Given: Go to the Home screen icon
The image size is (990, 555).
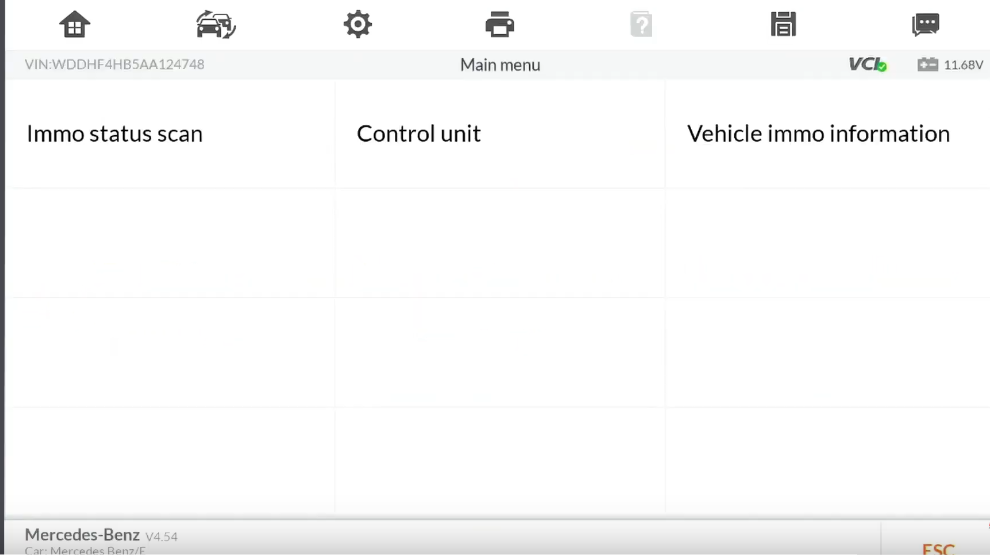Looking at the screenshot, I should pyautogui.click(x=75, y=25).
